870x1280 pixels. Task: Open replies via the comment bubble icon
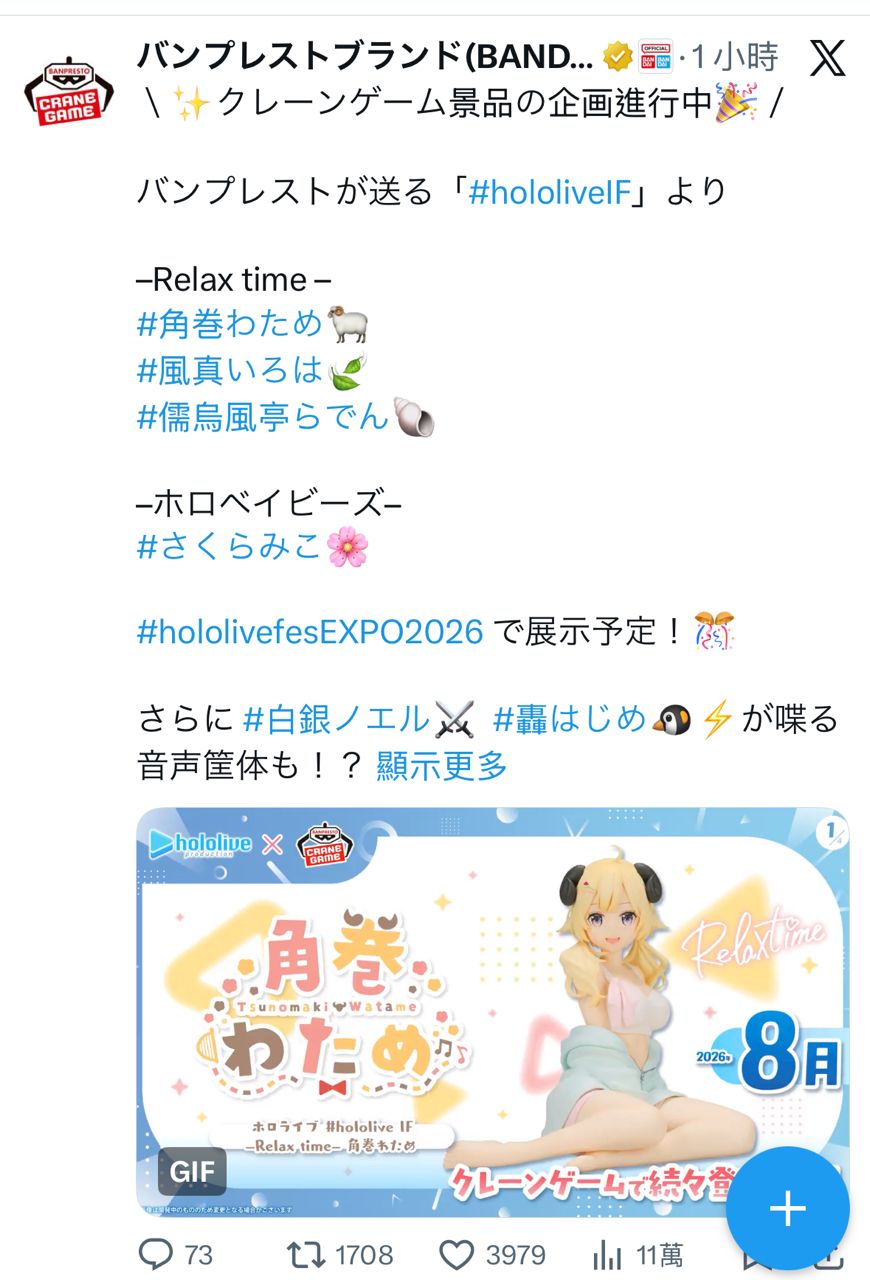pos(156,1253)
